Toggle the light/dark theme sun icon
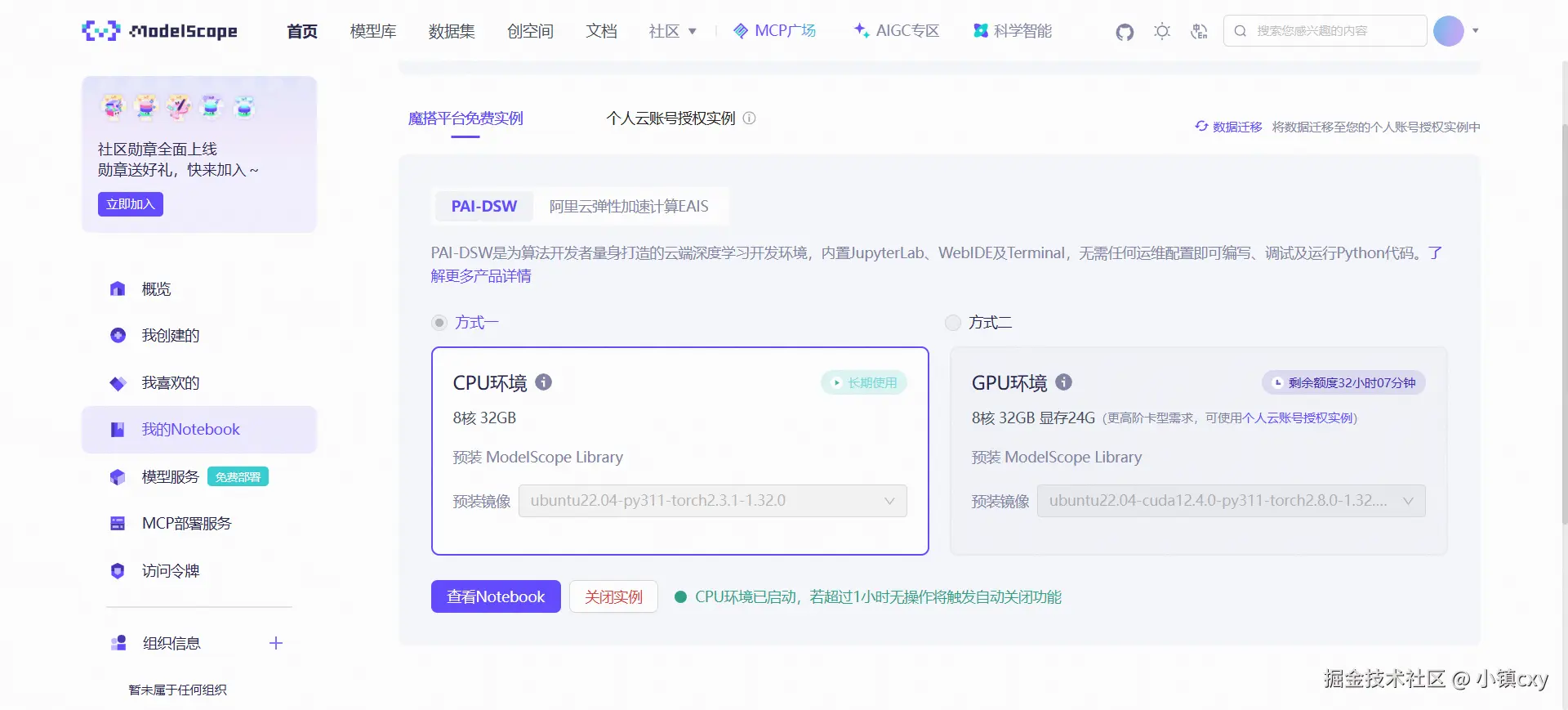 1162,31
